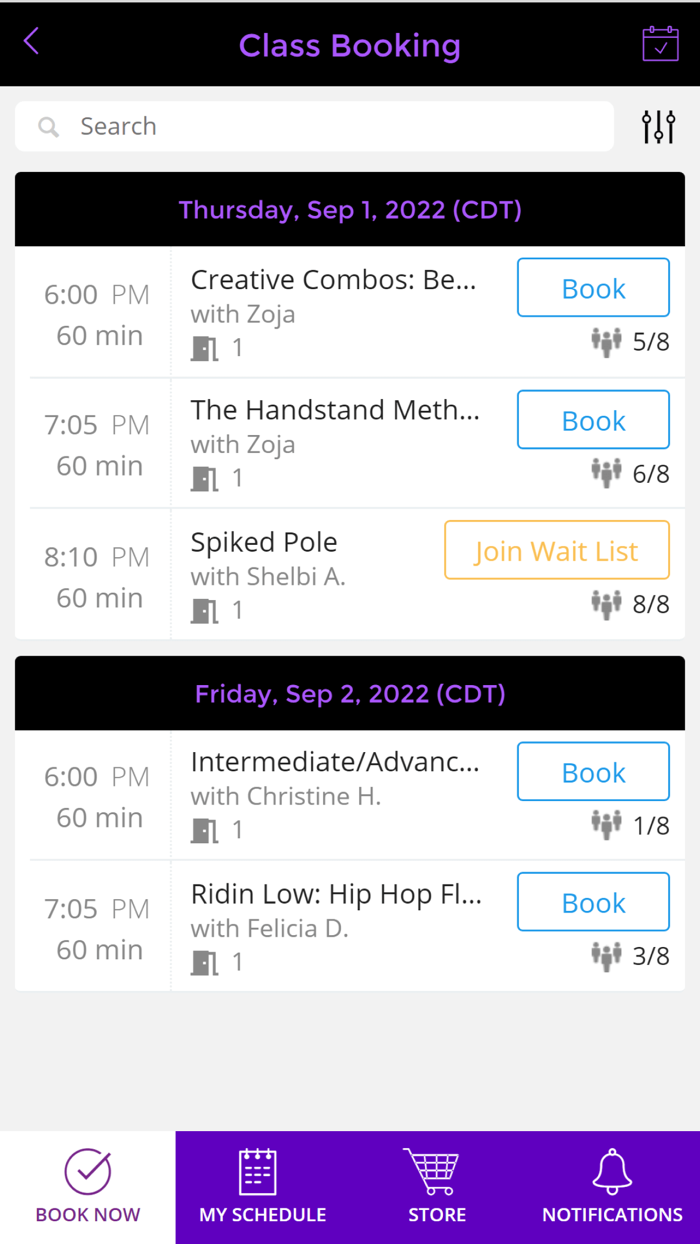The height and width of the screenshot is (1244, 700).
Task: Open Spiked Pole class details
Action: tap(264, 543)
